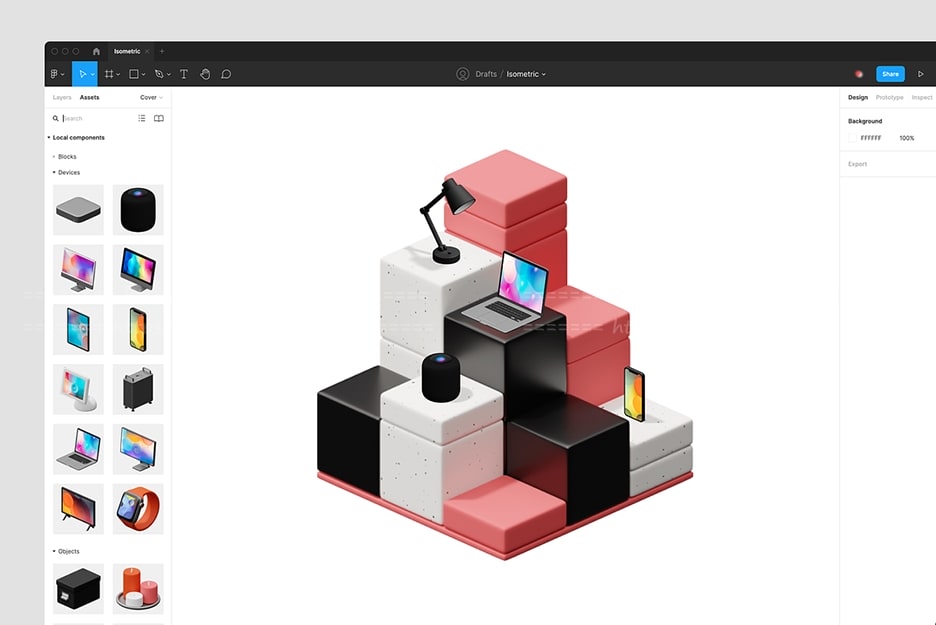Click the red user avatar near Share
The width and height of the screenshot is (936, 625).
coord(859,74)
